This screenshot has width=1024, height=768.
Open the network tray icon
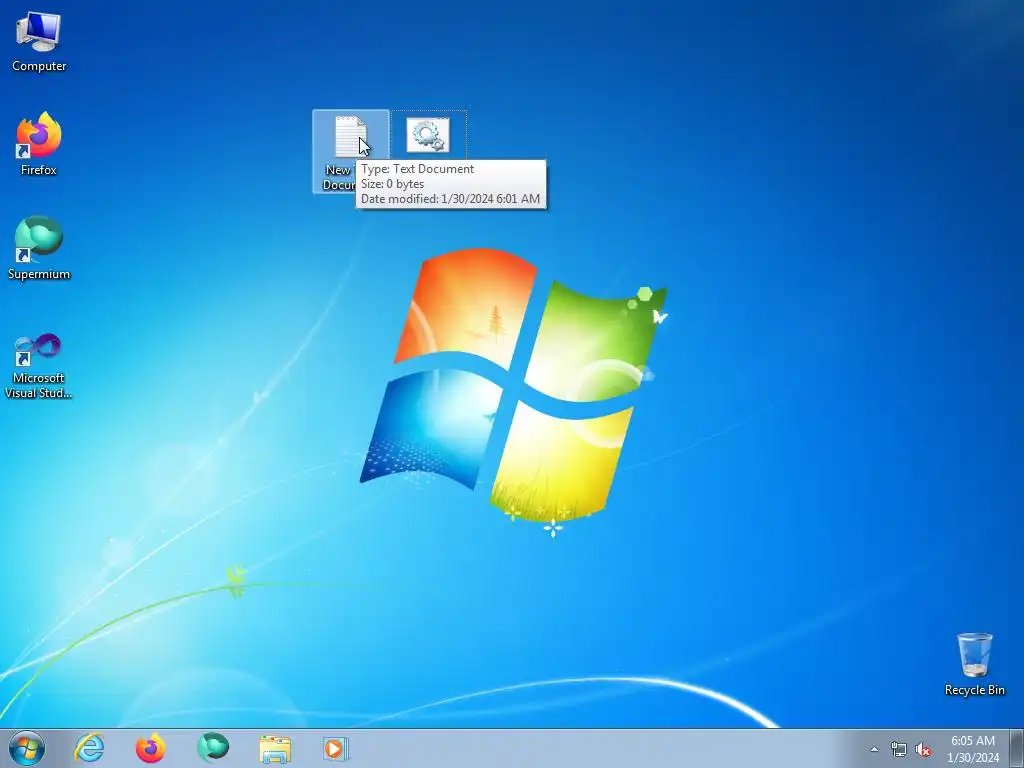pyautogui.click(x=899, y=749)
